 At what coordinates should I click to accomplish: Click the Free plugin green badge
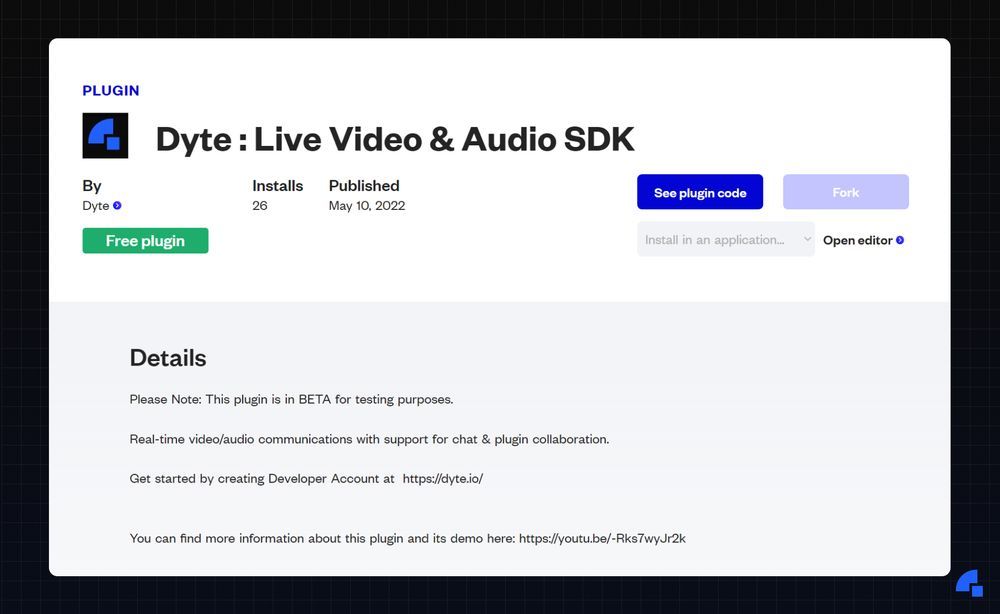click(145, 240)
